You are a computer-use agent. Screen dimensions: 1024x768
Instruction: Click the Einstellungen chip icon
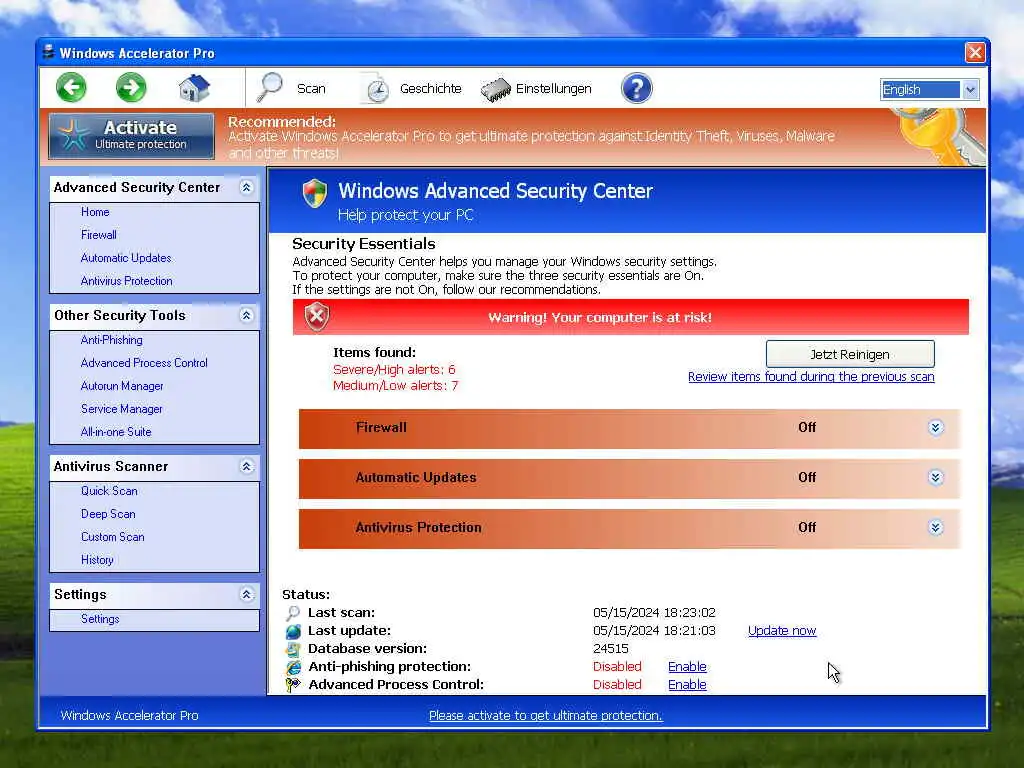pyautogui.click(x=496, y=89)
